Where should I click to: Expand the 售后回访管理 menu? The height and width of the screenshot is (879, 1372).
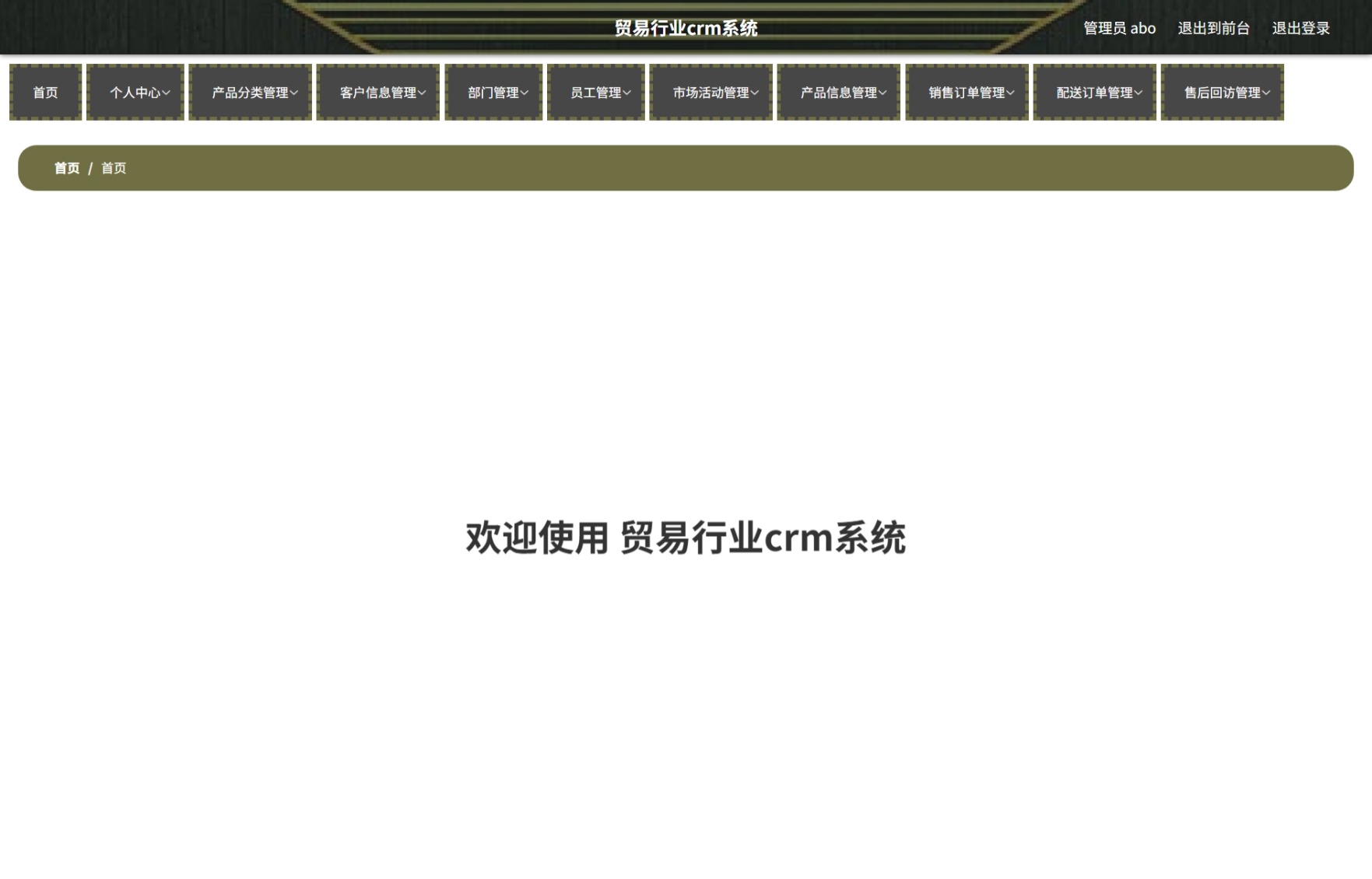[1223, 93]
